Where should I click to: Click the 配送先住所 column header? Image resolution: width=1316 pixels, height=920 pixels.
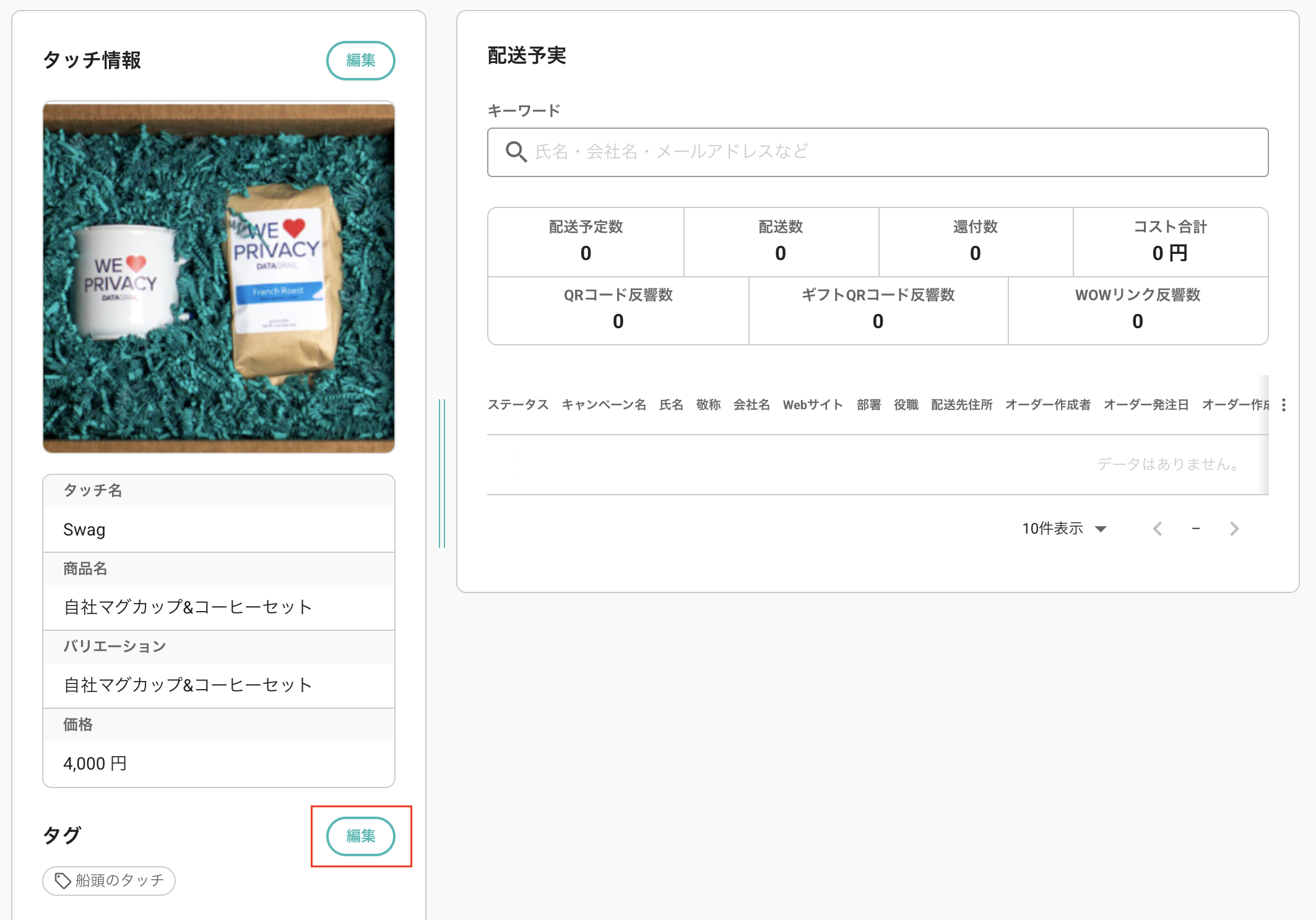click(x=961, y=405)
